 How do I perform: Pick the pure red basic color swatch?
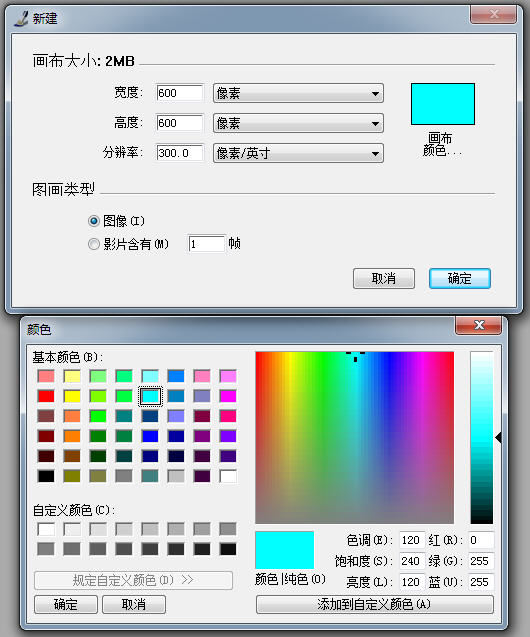46,396
